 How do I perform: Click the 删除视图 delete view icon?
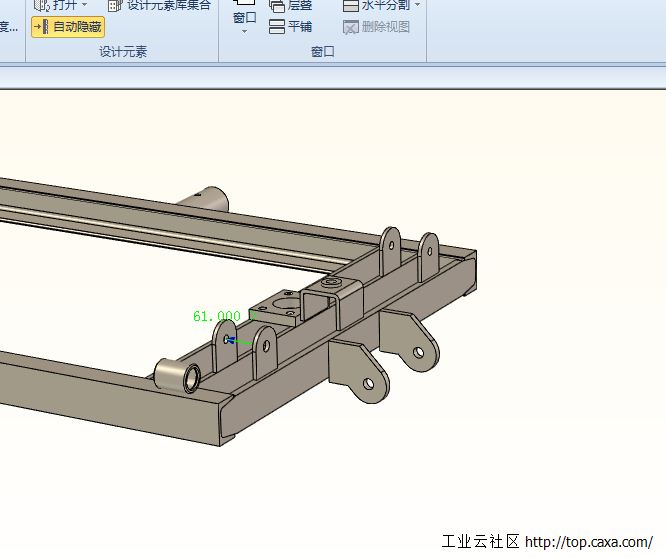[x=350, y=27]
